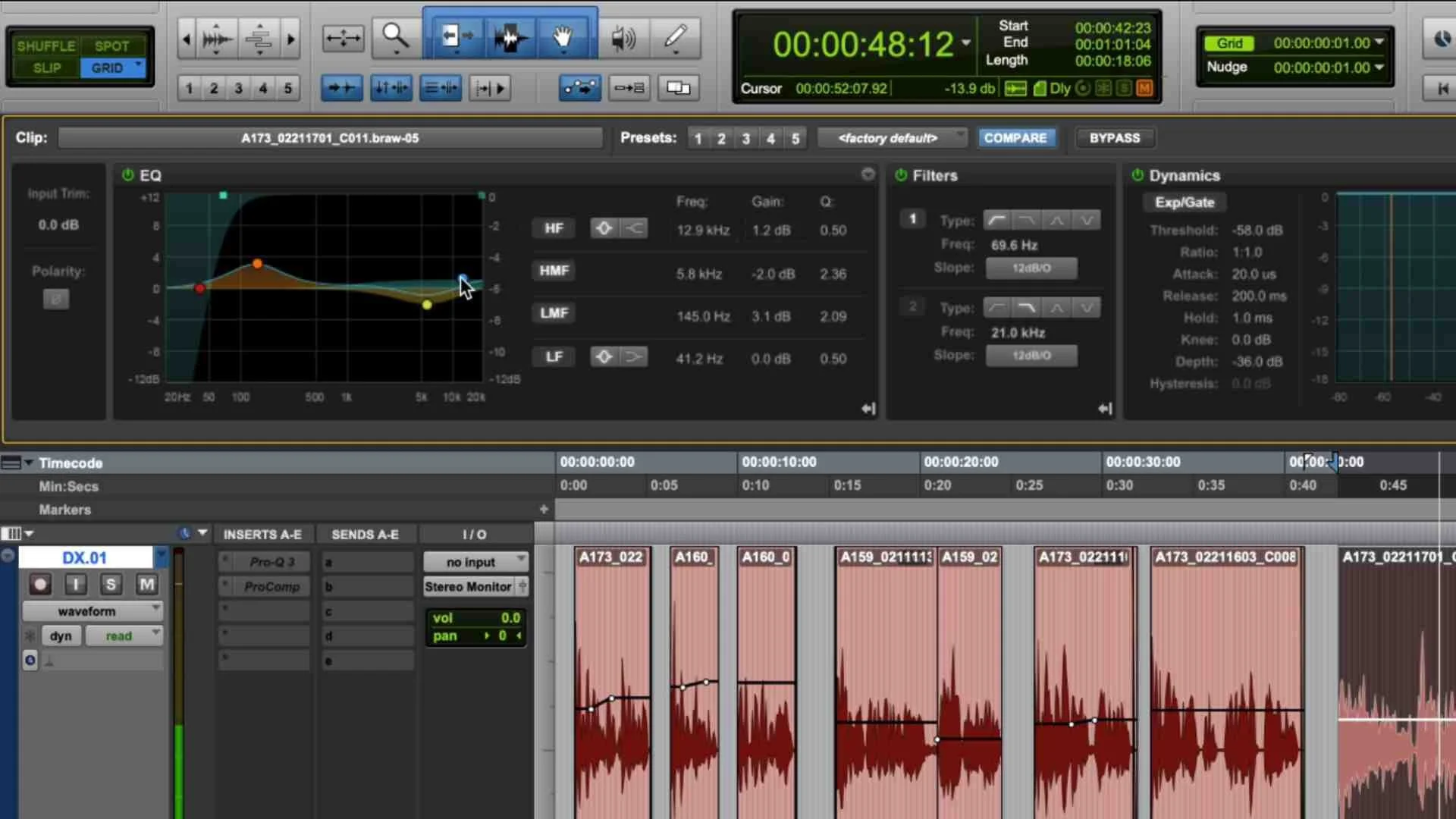
Task: Click the BYPASS button
Action: pyautogui.click(x=1114, y=137)
